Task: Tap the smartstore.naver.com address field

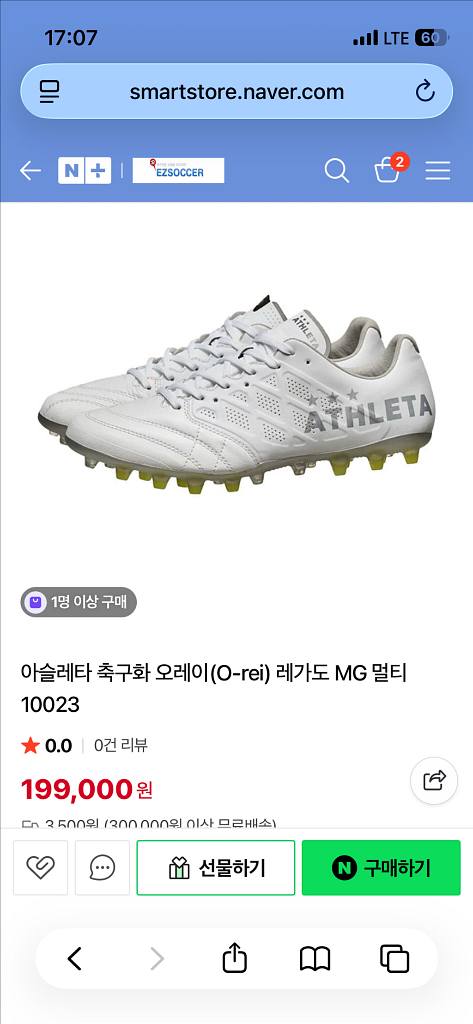Action: 236,91
